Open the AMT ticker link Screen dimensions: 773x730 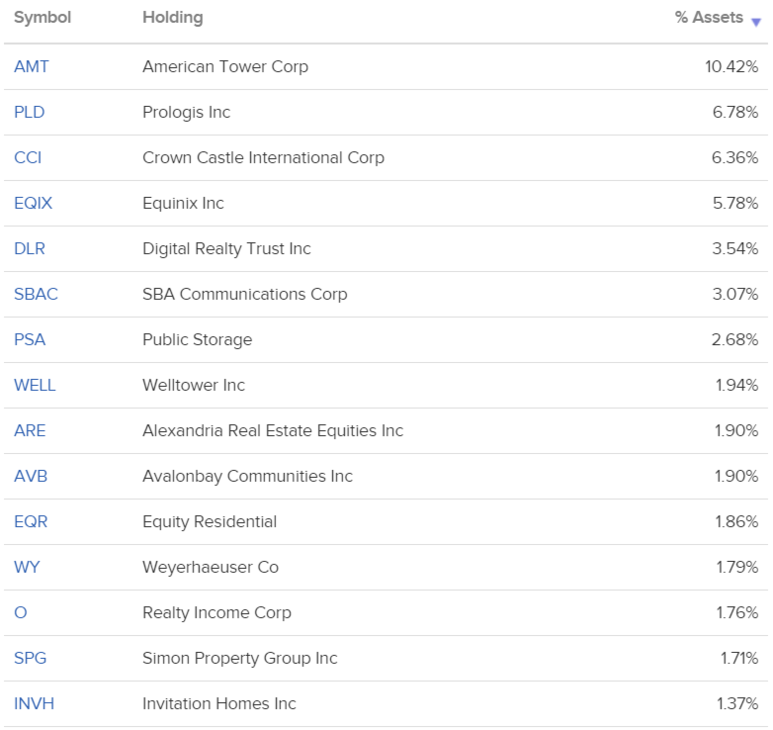(x=31, y=67)
